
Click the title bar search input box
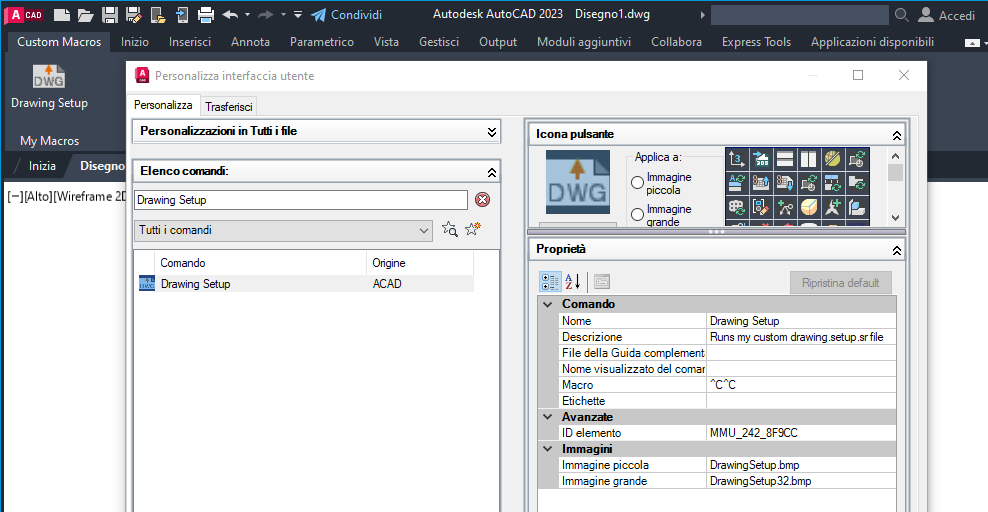[x=799, y=14]
